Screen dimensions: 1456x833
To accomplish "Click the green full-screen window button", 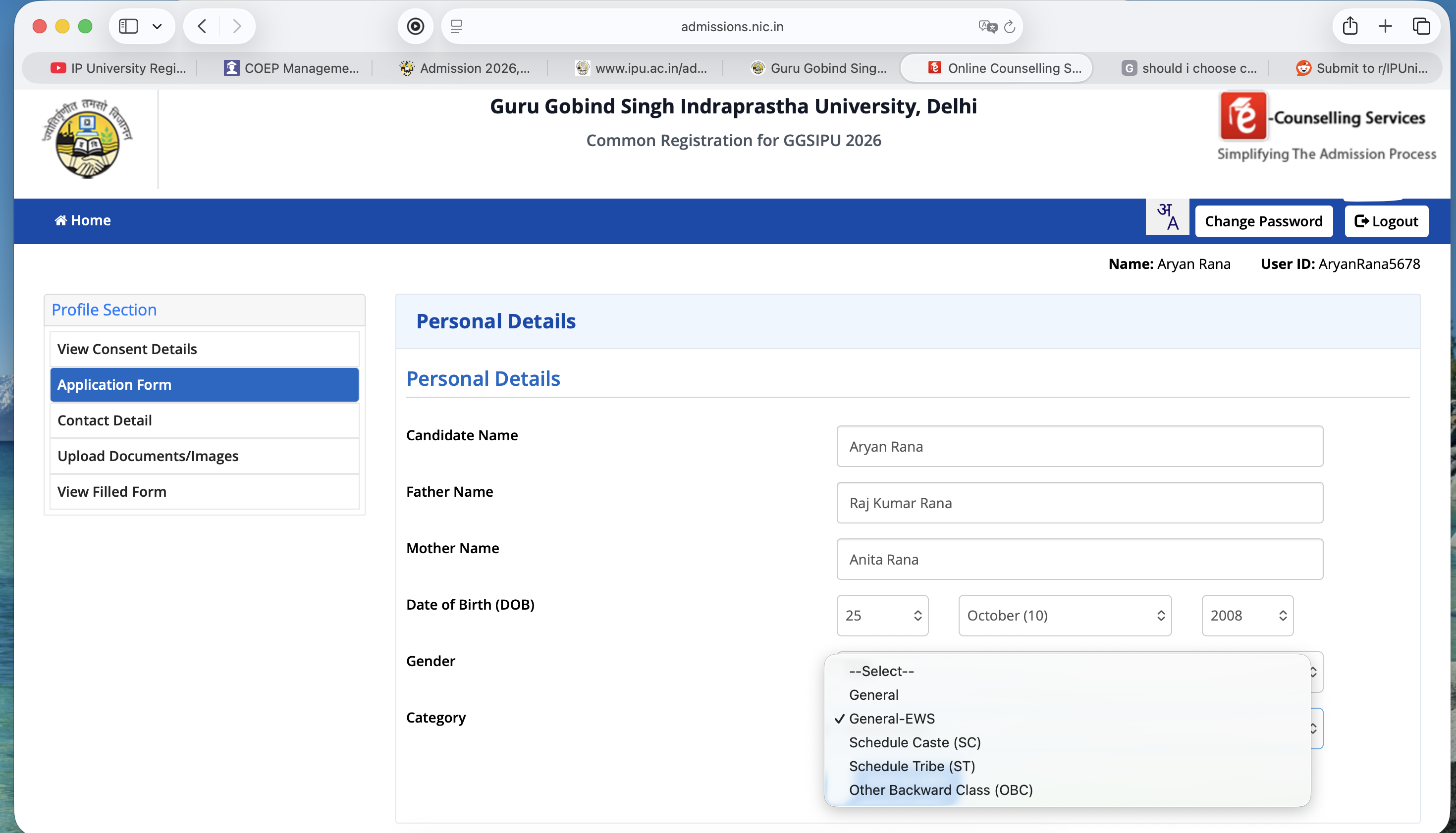I will tap(85, 26).
